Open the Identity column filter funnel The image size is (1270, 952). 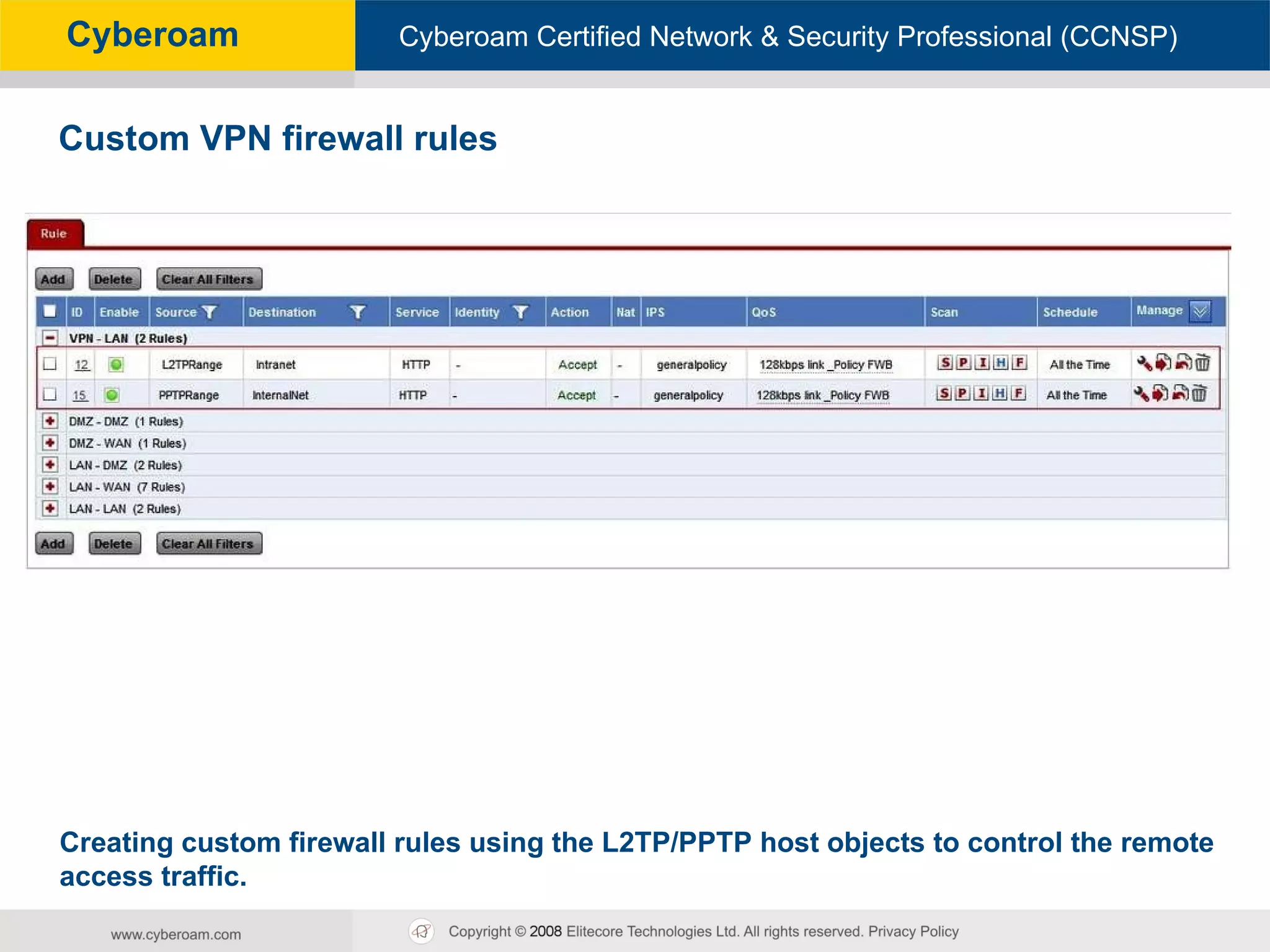[520, 312]
